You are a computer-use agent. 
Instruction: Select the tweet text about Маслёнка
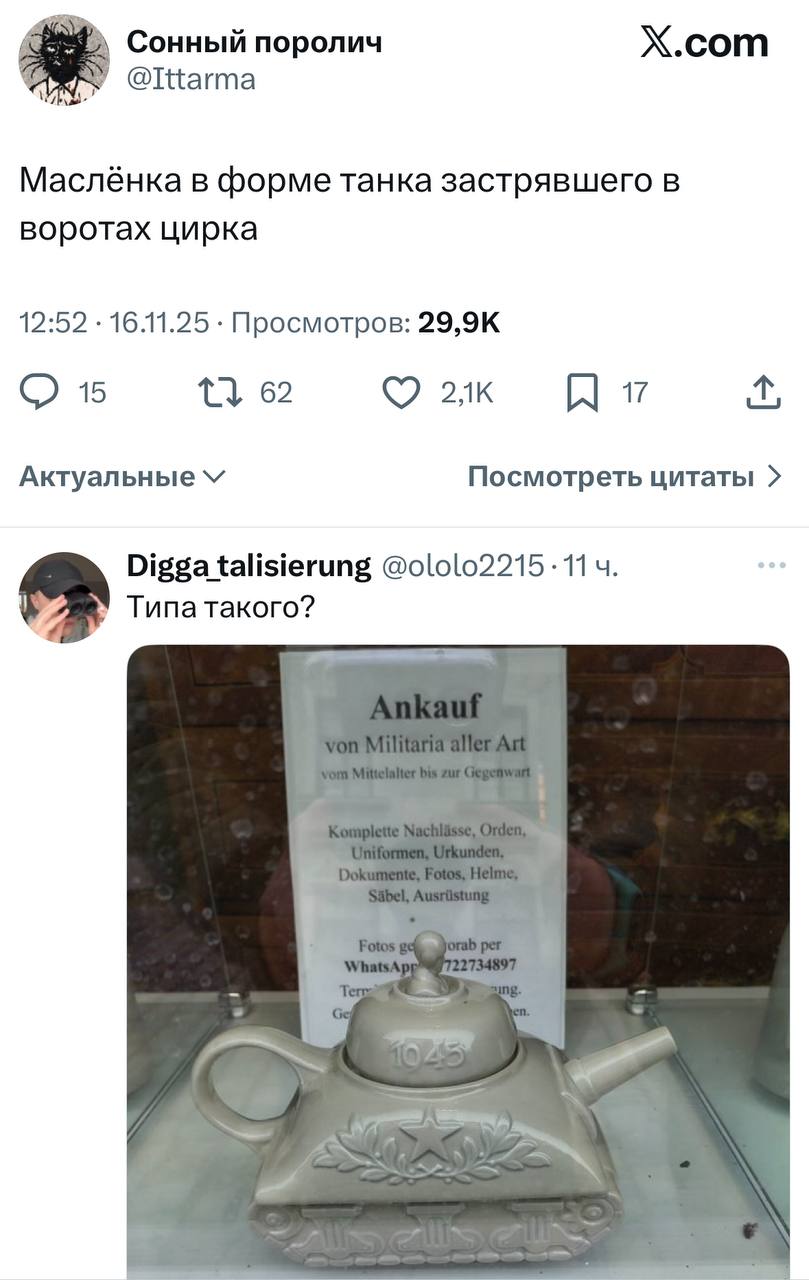click(x=350, y=205)
